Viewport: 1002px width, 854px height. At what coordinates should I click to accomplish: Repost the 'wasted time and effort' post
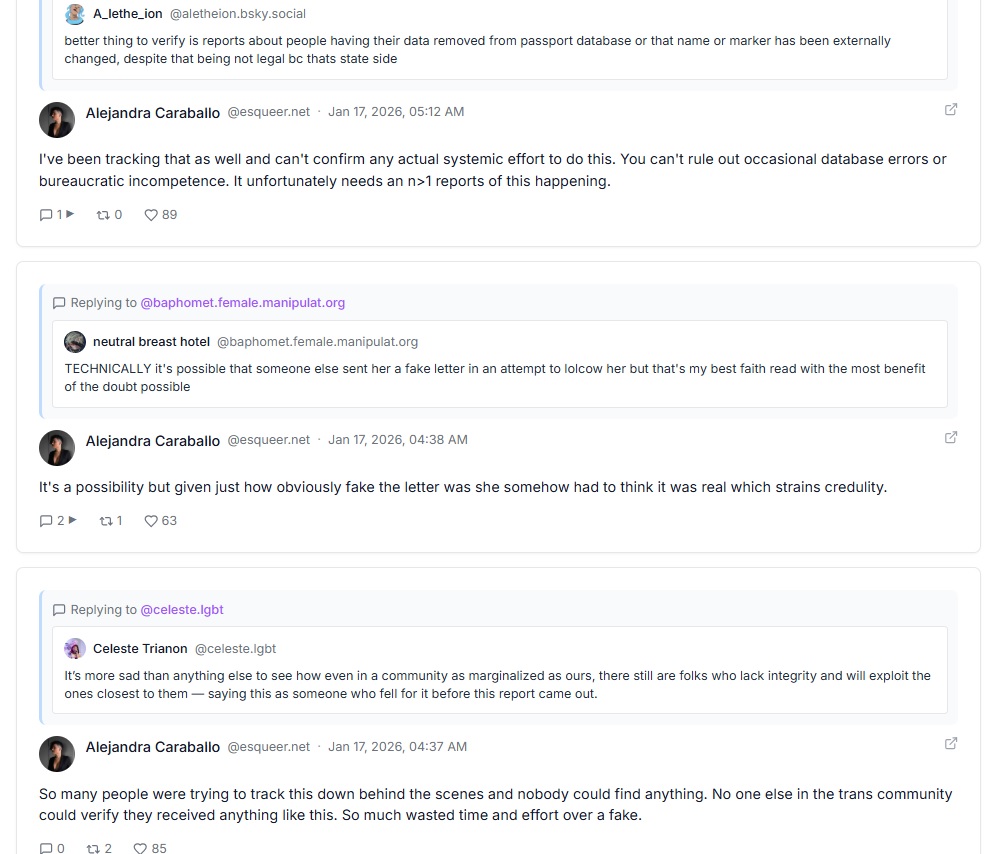click(x=93, y=848)
